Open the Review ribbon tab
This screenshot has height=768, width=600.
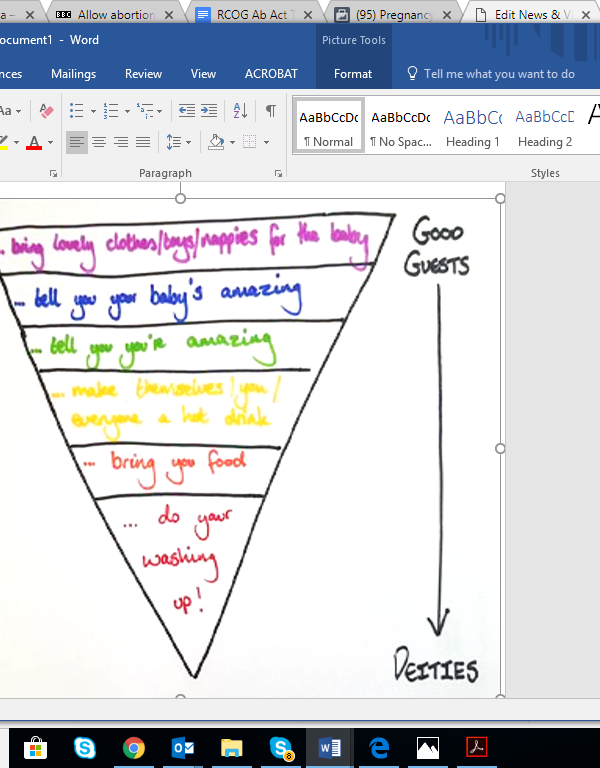[x=143, y=74]
